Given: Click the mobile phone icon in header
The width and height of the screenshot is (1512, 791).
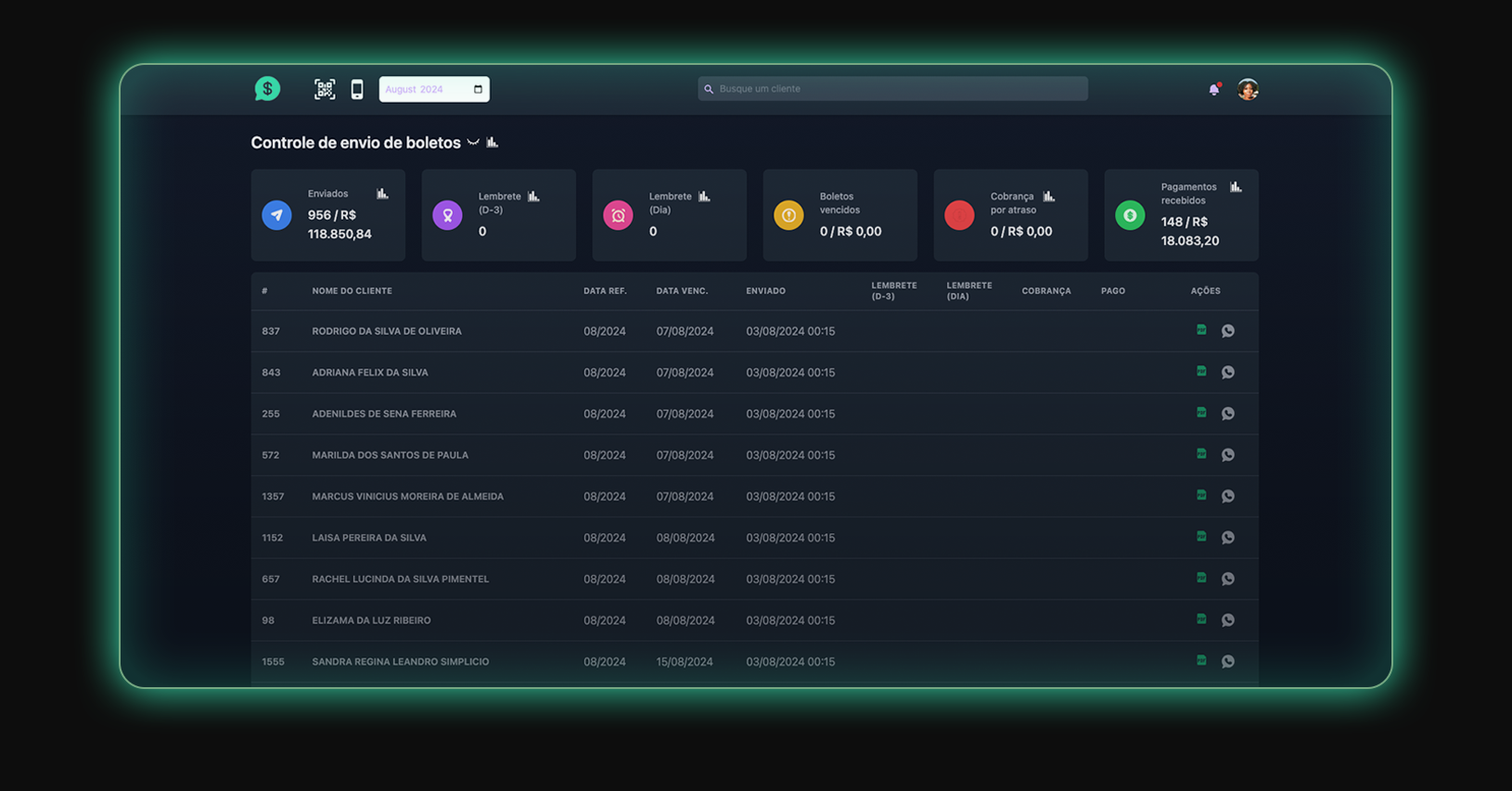Looking at the screenshot, I should 357,89.
